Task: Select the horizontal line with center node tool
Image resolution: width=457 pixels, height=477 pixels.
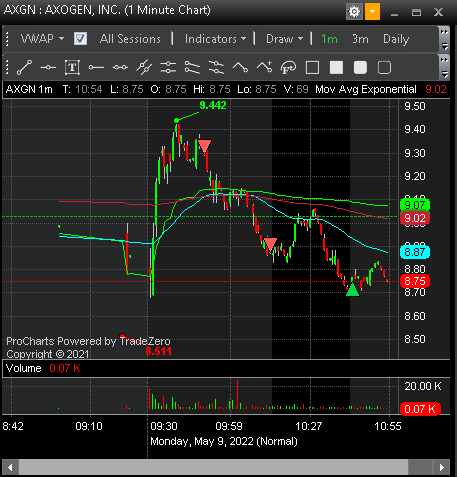Action: 48,68
